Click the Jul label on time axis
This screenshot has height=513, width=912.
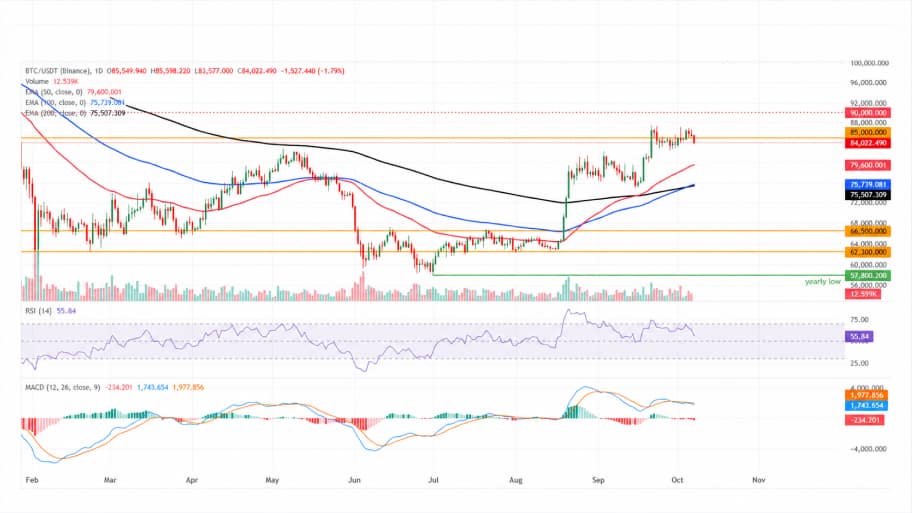coord(433,480)
